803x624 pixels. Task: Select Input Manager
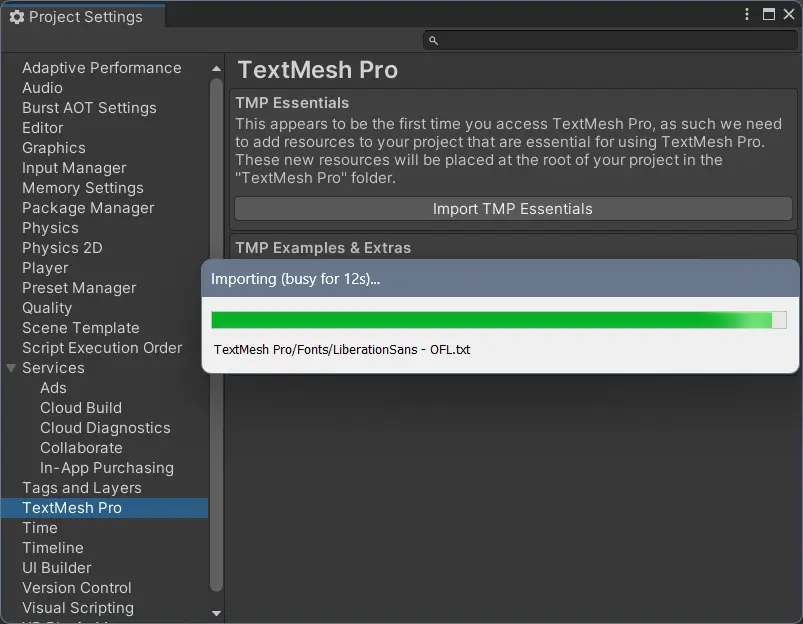tap(74, 168)
